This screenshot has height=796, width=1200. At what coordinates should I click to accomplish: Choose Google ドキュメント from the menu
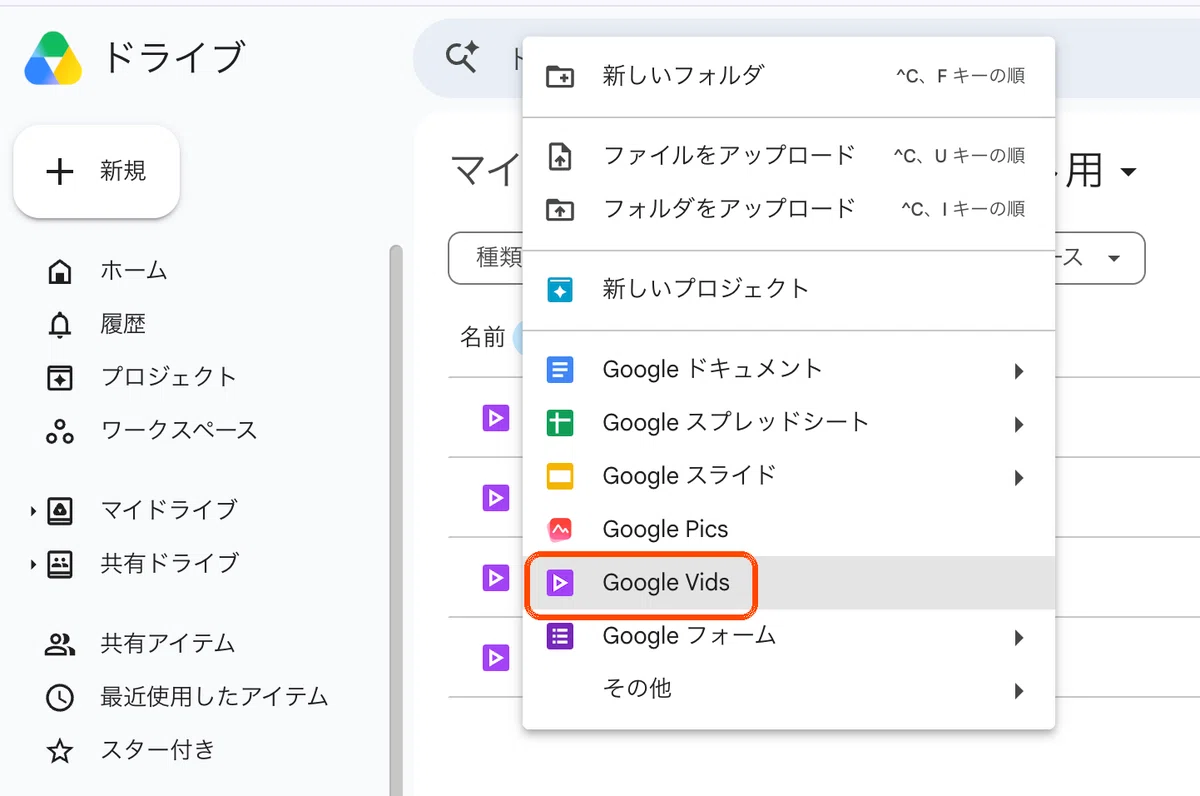coord(788,370)
